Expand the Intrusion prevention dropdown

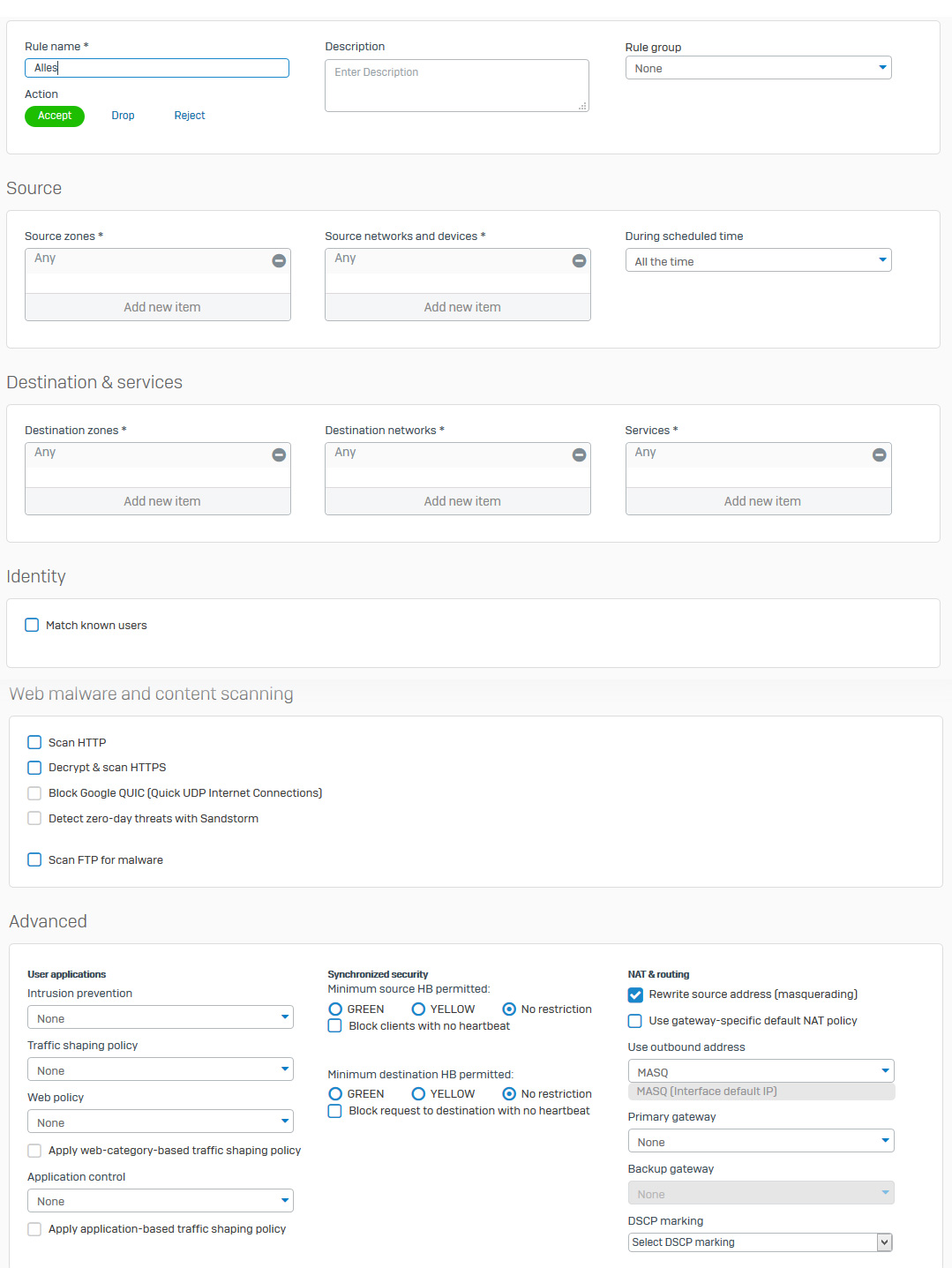160,1018
